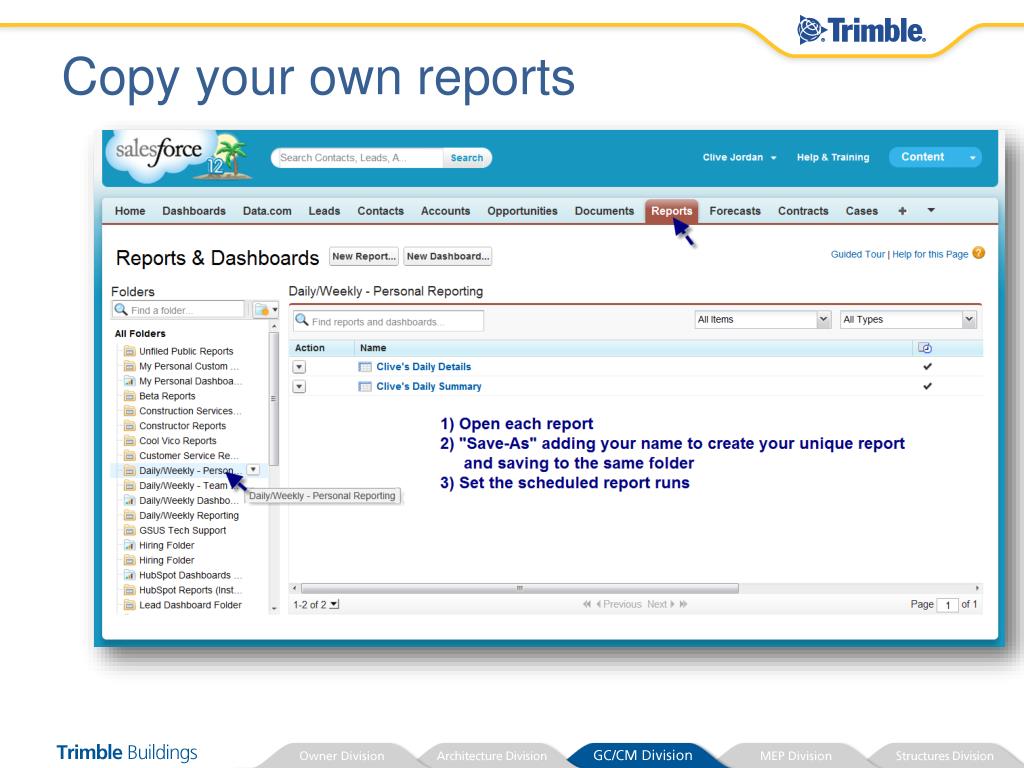Click the Beta Reports folder icon

pyautogui.click(x=129, y=396)
